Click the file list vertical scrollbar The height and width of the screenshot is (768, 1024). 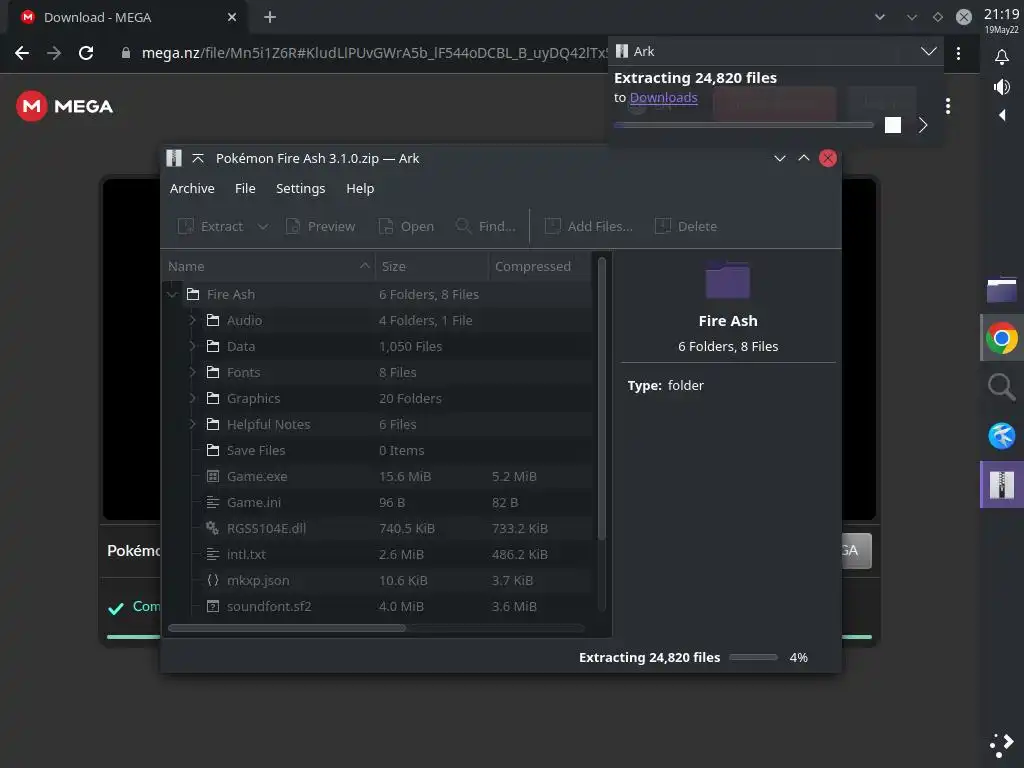pos(601,398)
